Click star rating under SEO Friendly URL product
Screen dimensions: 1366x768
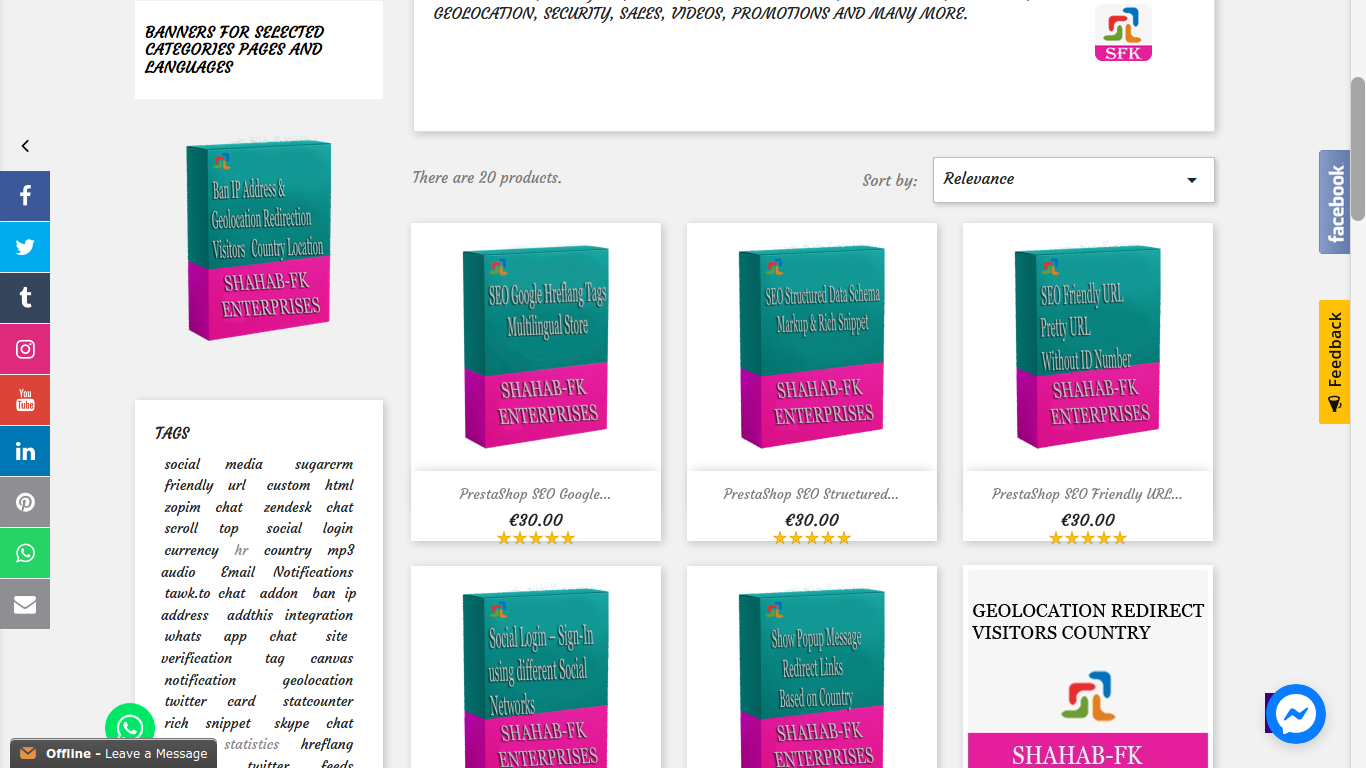pyautogui.click(x=1088, y=538)
